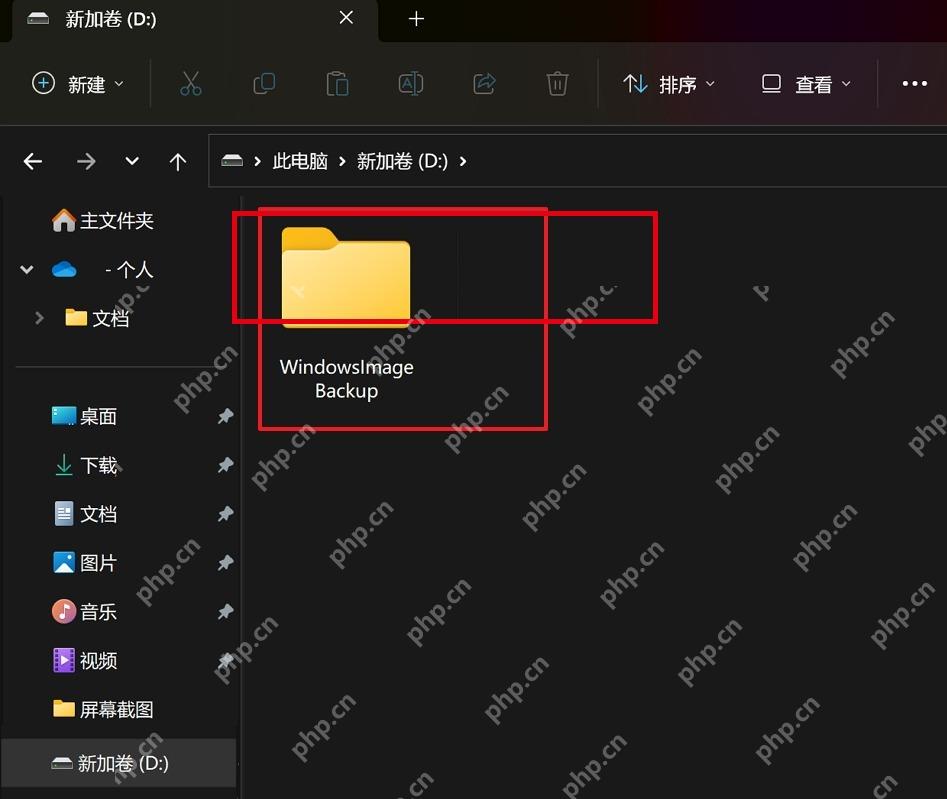This screenshot has height=799, width=947.
Task: Select 文档 folder under OneDrive
Action: click(x=97, y=318)
